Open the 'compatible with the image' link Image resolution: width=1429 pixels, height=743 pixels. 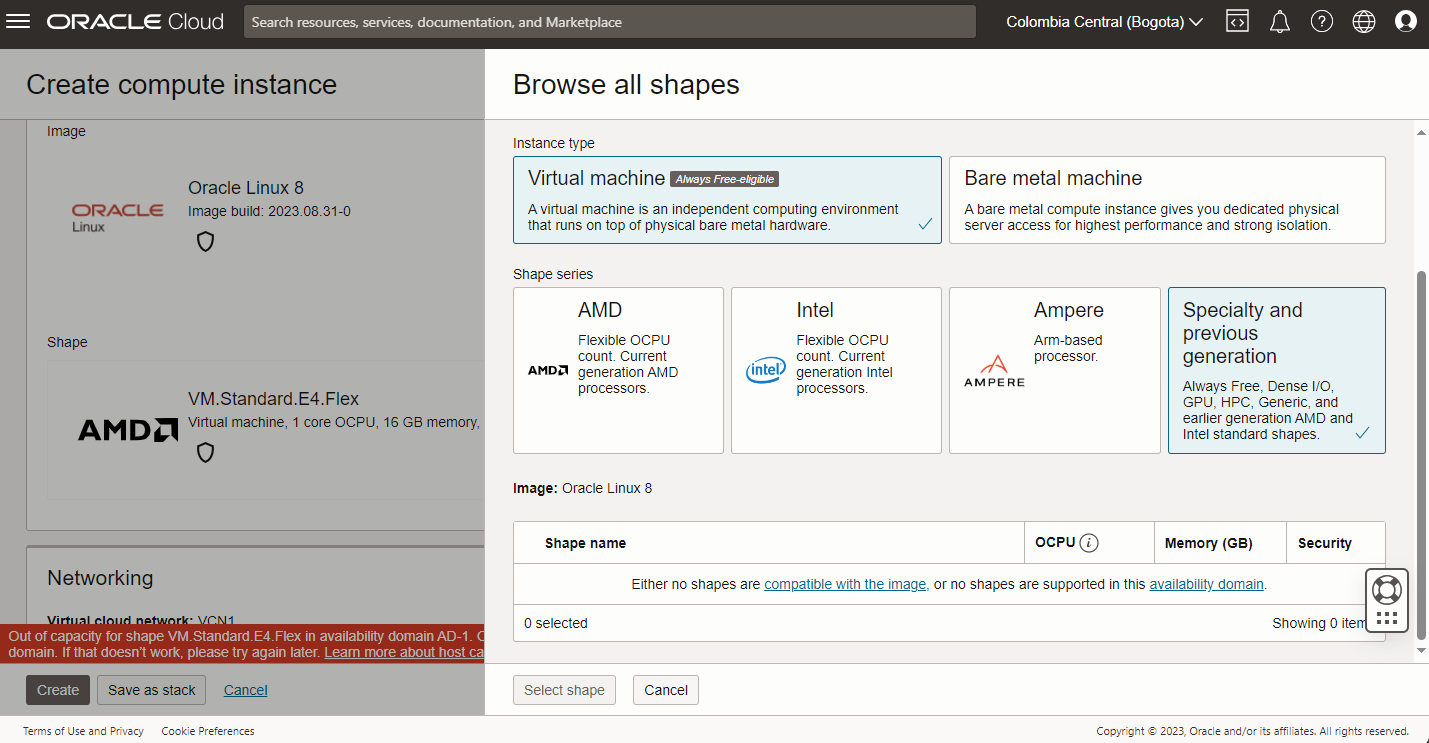(x=845, y=584)
